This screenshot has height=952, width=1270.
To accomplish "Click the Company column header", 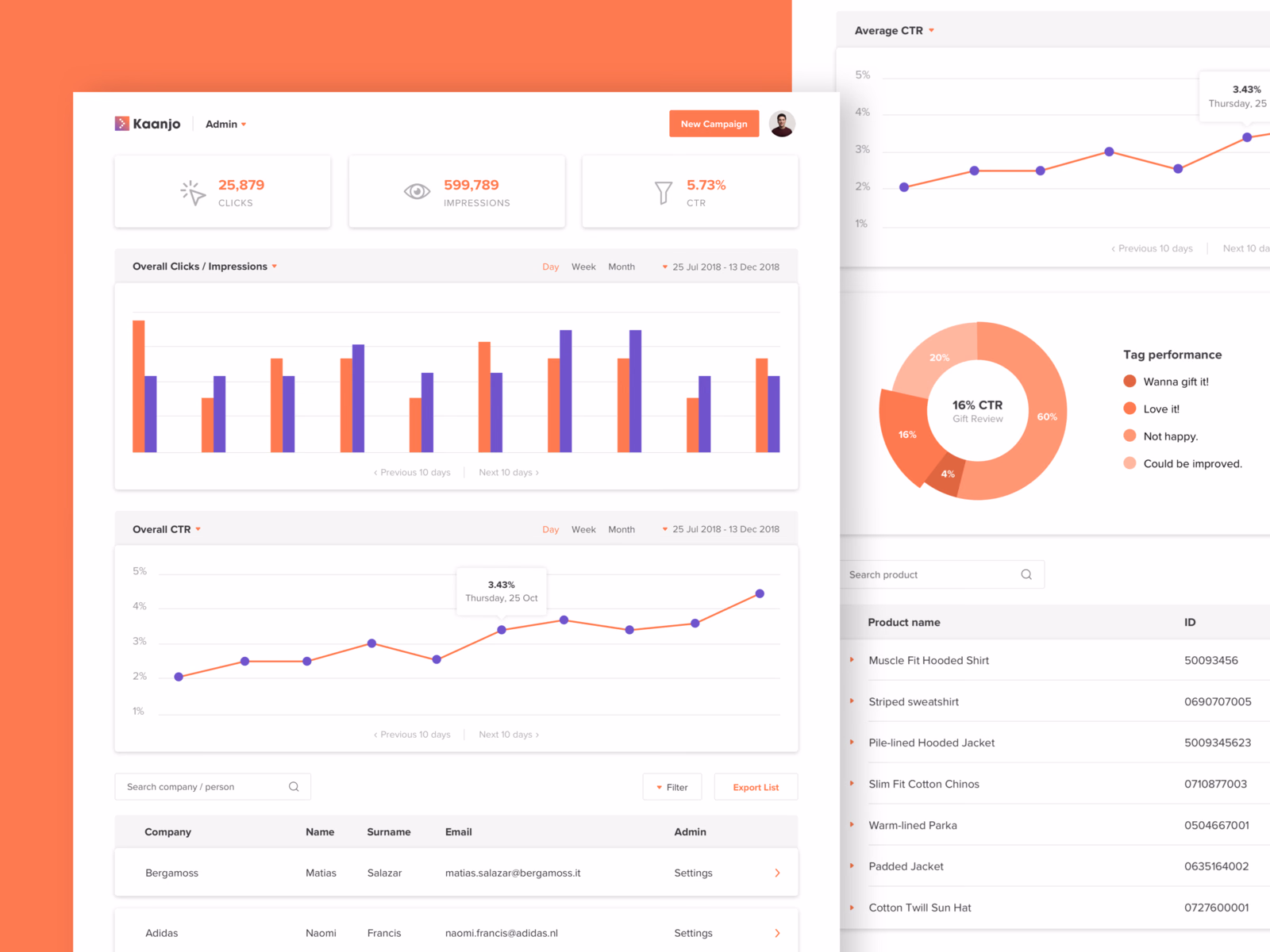I will click(167, 831).
